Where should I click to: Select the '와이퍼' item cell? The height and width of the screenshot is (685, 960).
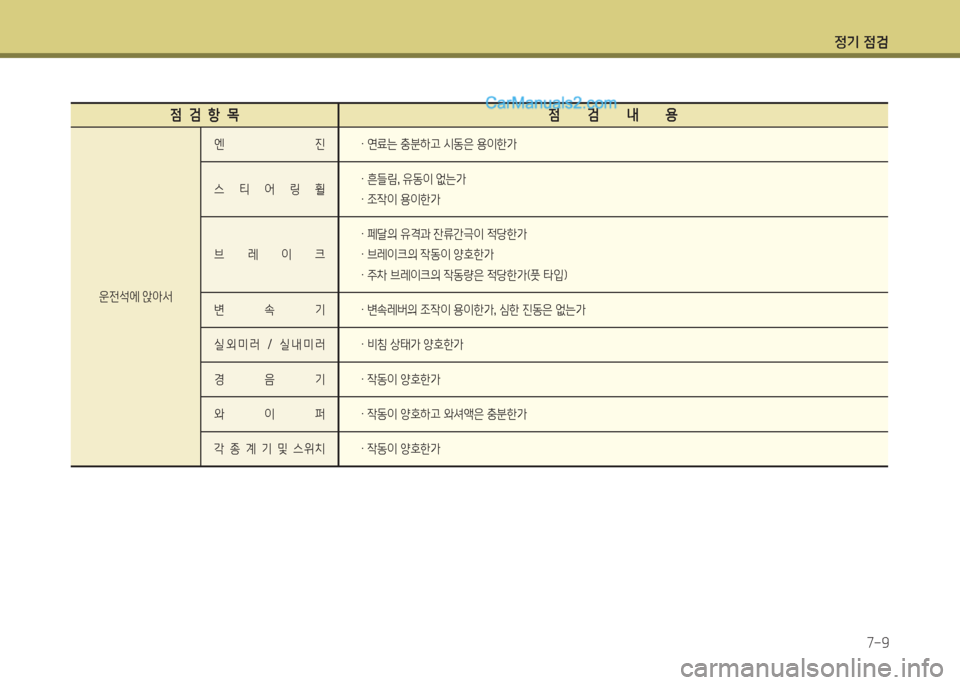pyautogui.click(x=269, y=414)
